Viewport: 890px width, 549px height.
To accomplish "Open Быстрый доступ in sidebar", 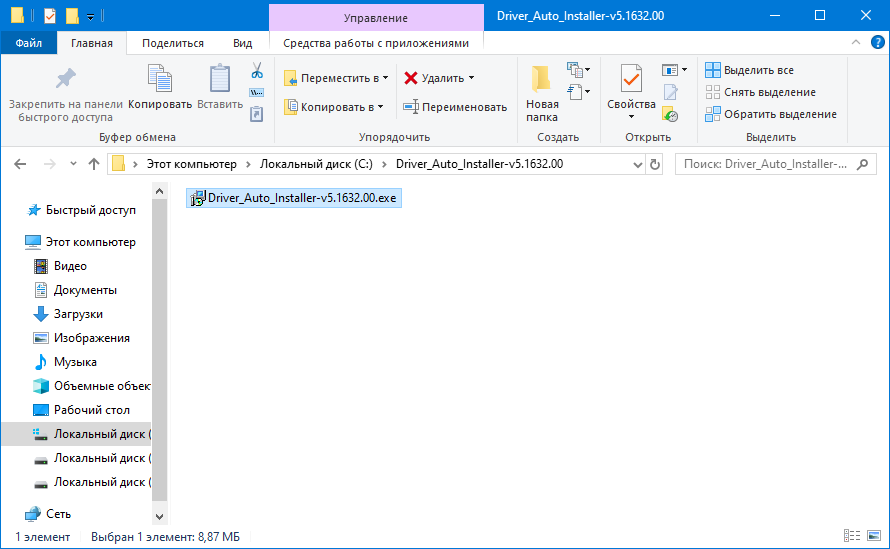I will click(81, 210).
